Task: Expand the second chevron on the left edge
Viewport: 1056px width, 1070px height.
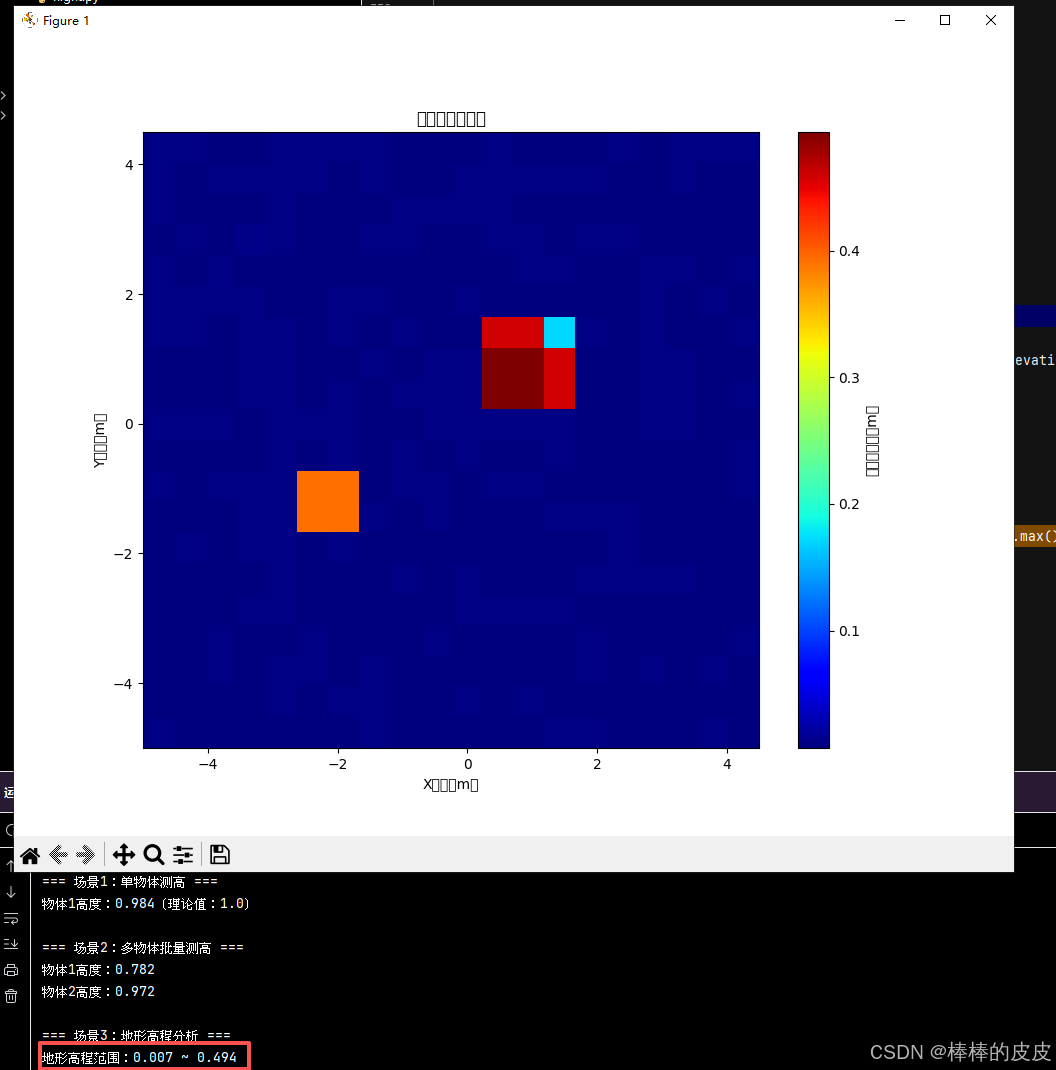Action: [4, 115]
